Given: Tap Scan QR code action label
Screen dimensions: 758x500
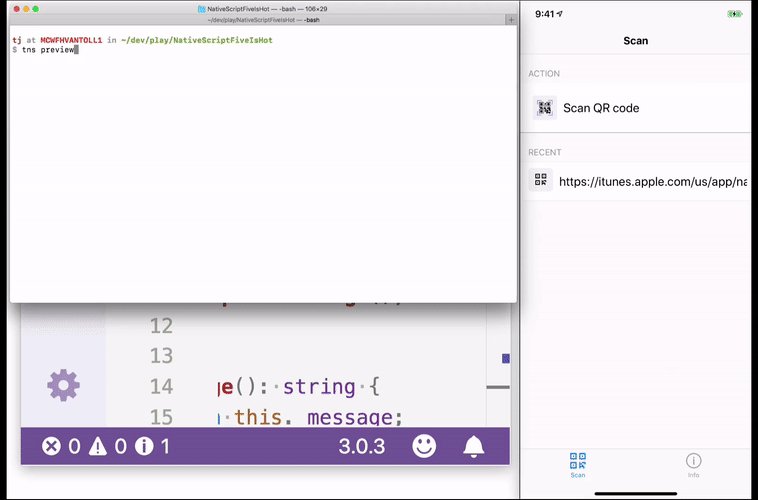Looking at the screenshot, I should click(601, 108).
